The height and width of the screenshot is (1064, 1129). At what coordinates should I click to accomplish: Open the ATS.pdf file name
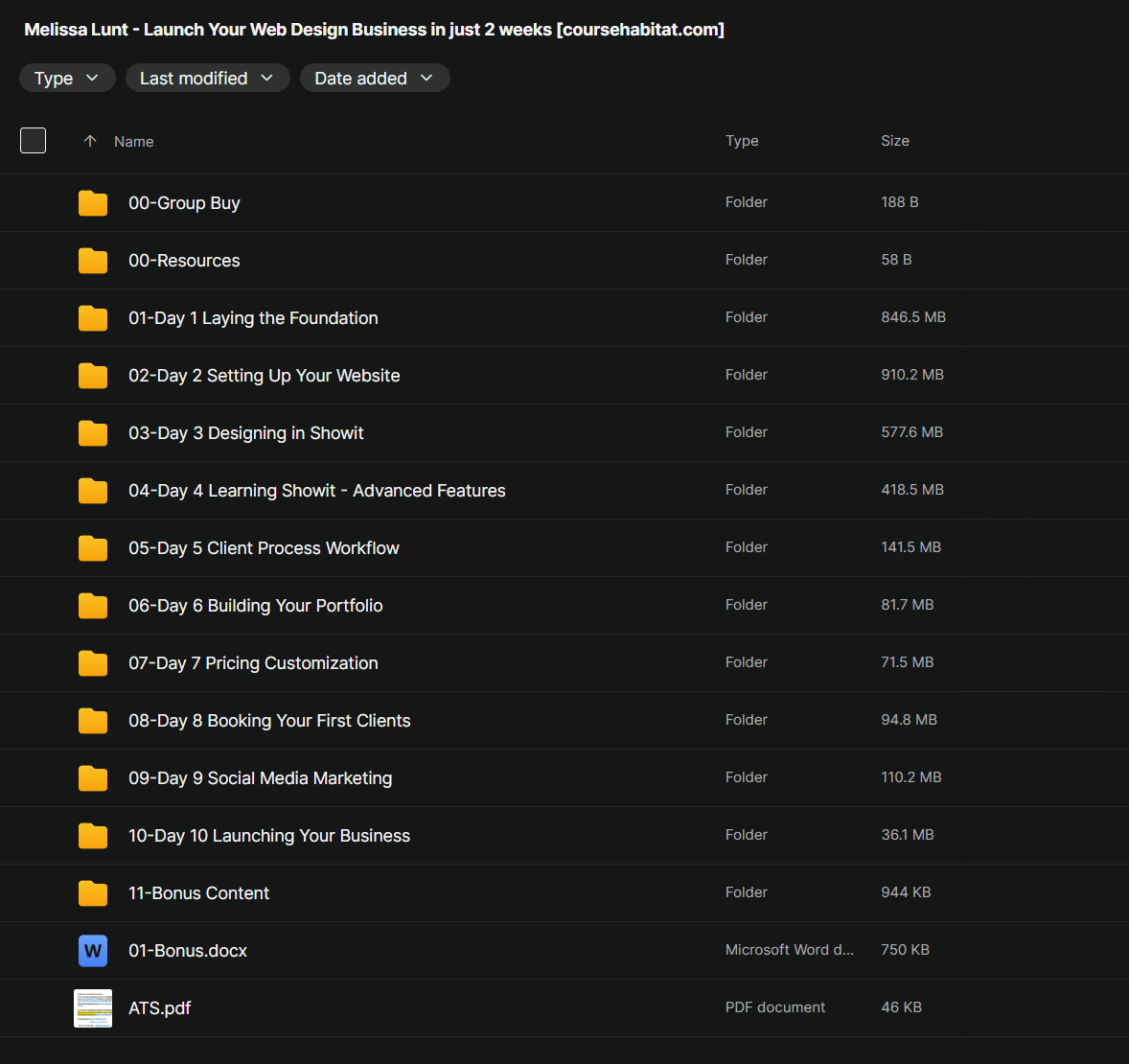[160, 1007]
